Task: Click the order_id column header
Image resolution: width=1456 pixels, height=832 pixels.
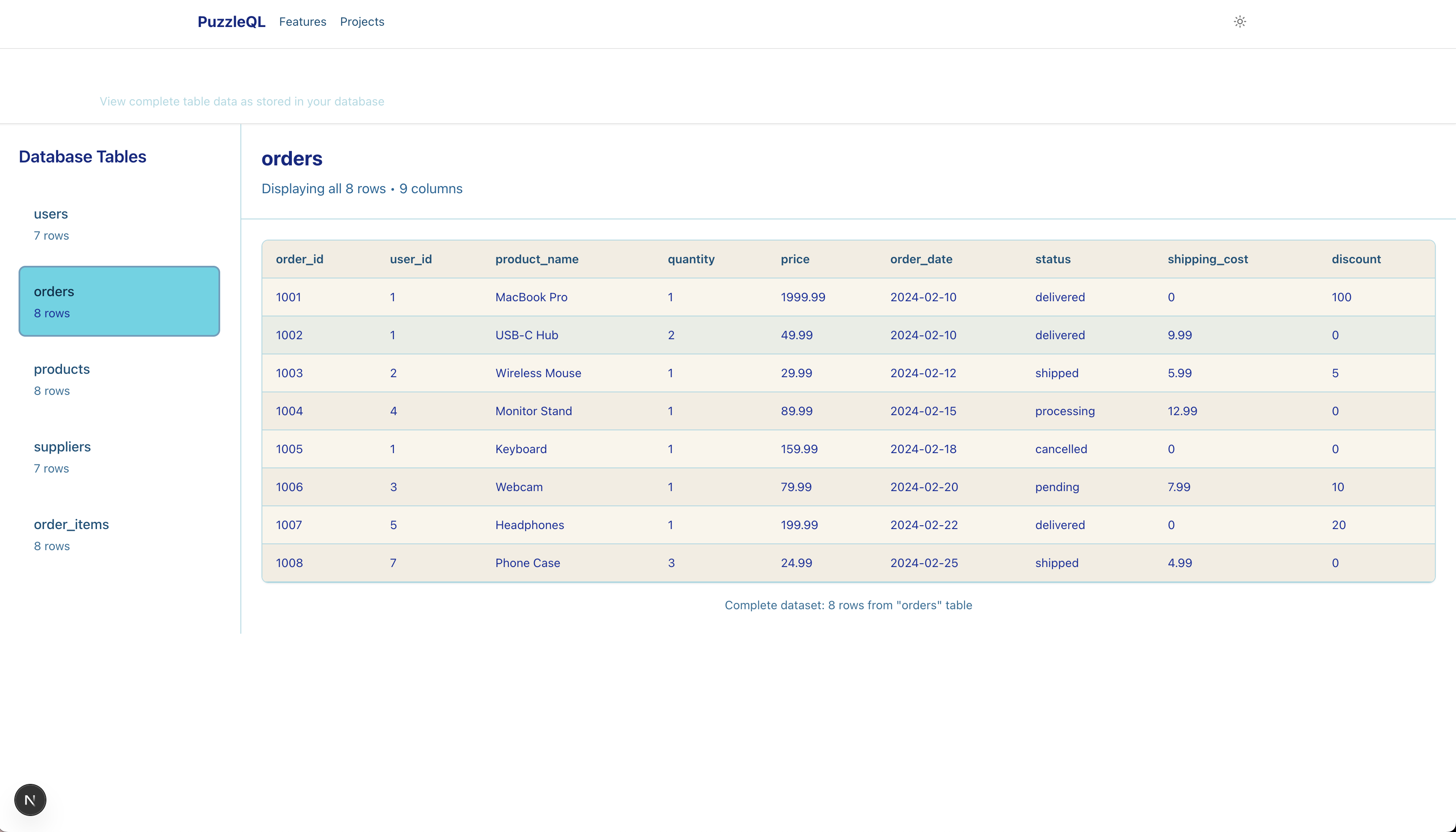Action: coord(299,259)
